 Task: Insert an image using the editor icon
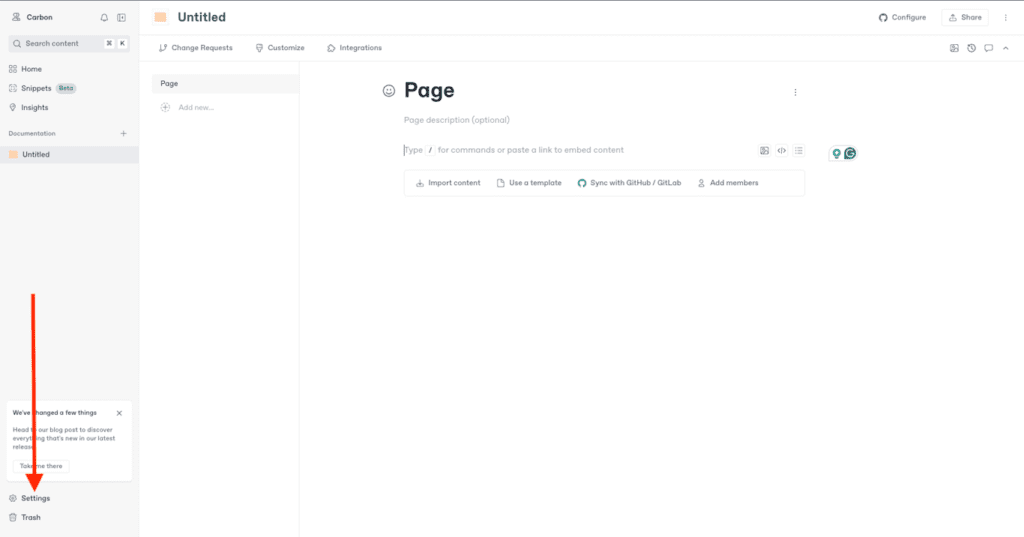(764, 151)
